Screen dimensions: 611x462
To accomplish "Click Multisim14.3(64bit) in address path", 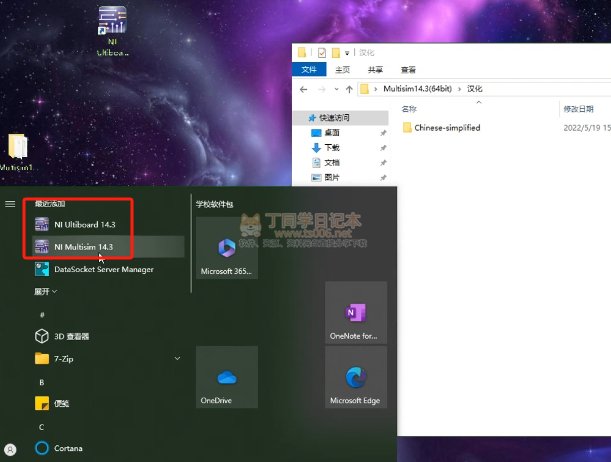I will (x=417, y=89).
